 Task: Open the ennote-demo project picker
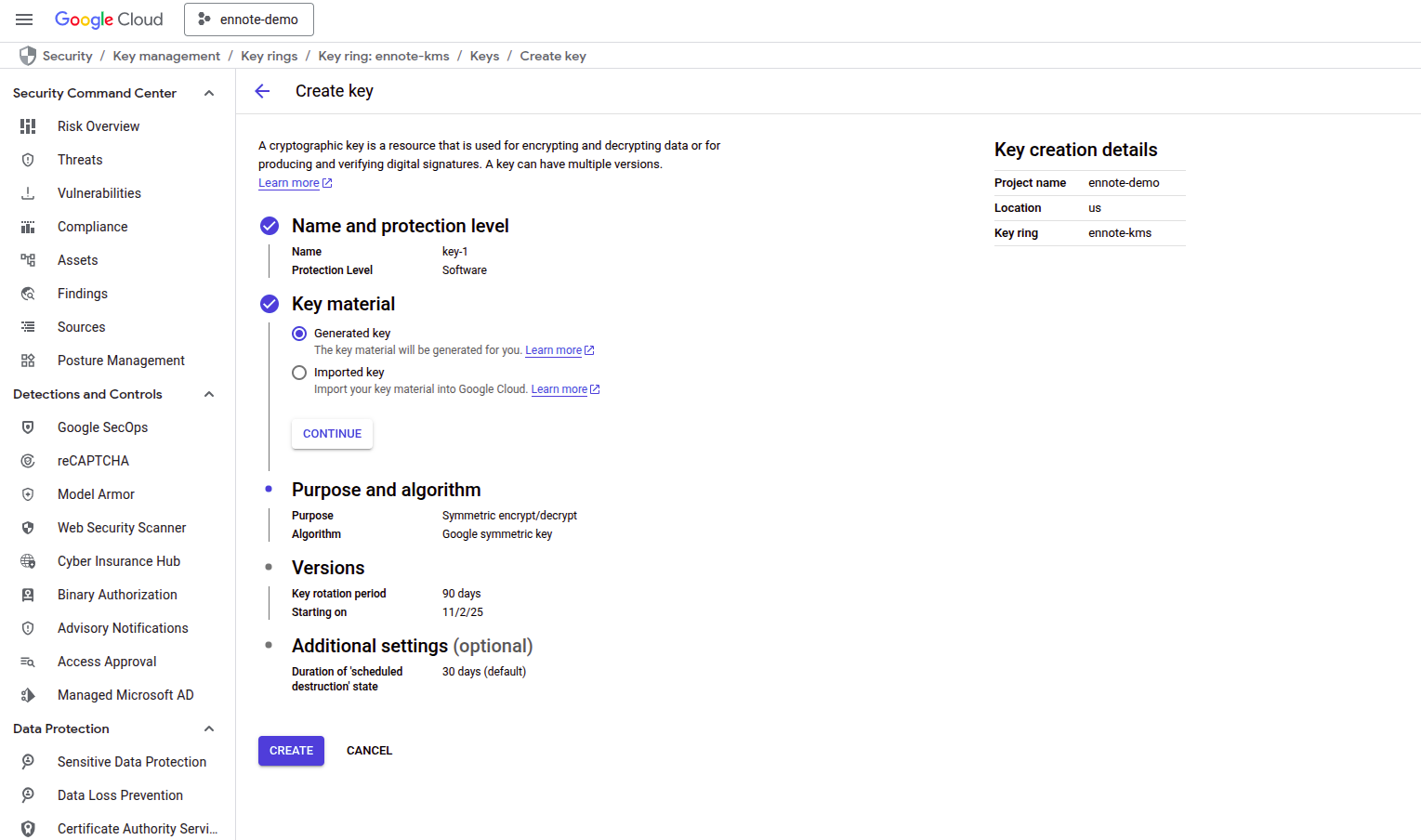coord(249,20)
